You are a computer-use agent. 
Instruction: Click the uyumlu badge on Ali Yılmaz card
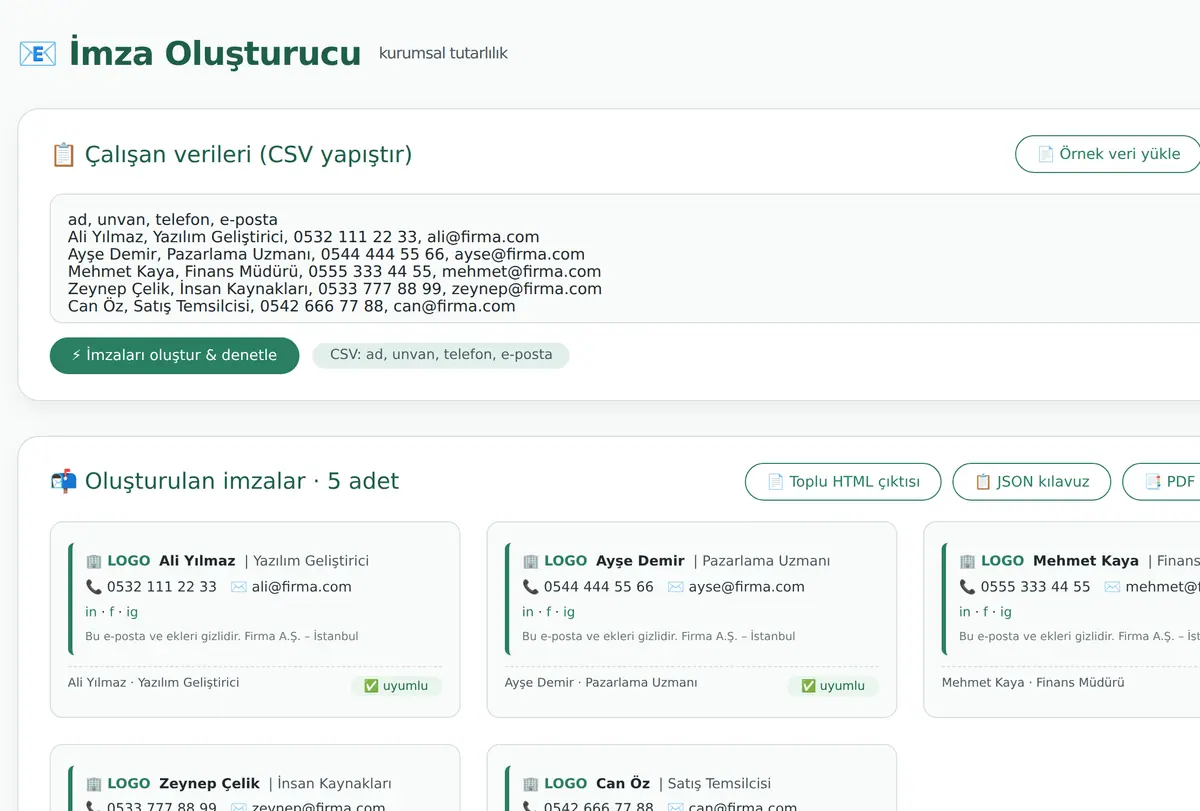[396, 686]
